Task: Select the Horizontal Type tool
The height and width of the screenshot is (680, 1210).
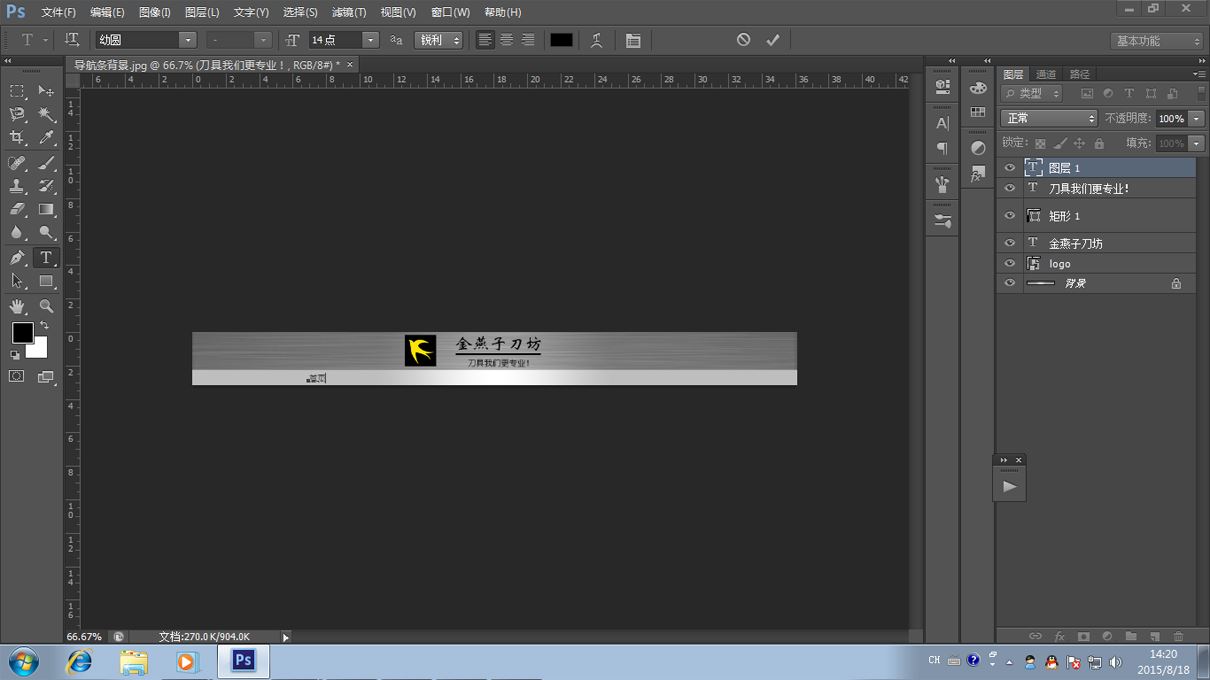Action: pyautogui.click(x=46, y=258)
